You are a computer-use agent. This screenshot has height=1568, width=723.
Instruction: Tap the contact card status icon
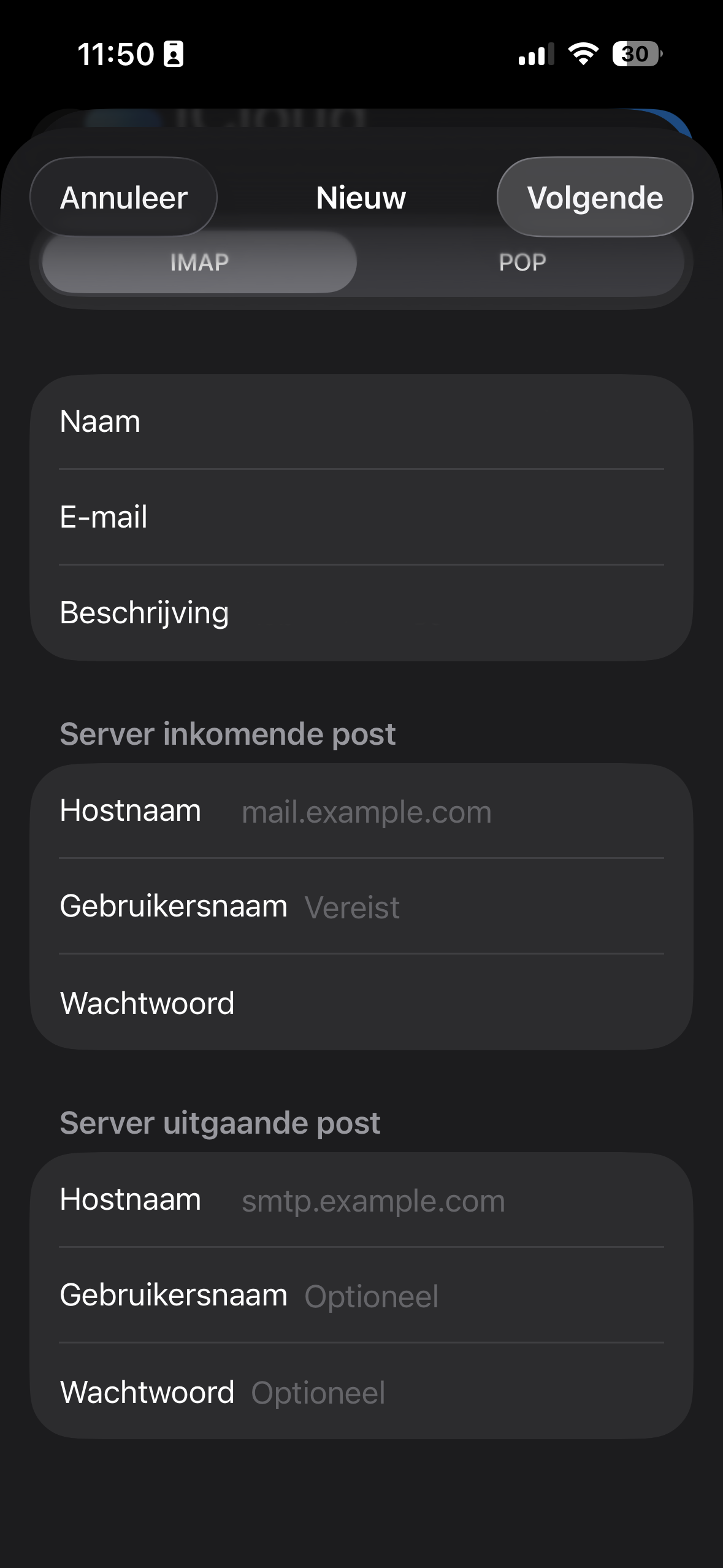click(174, 54)
